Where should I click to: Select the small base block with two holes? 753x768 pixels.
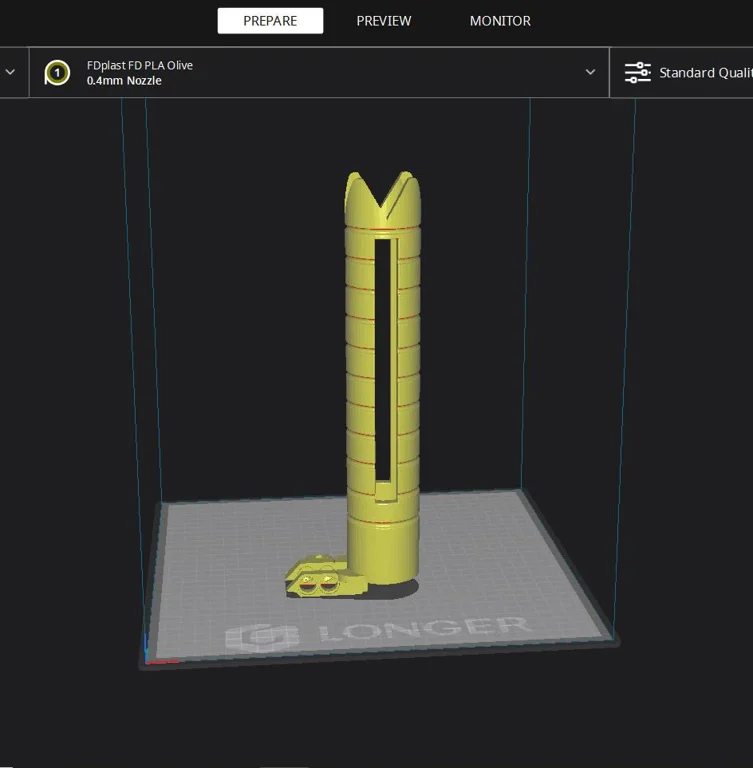coord(318,581)
